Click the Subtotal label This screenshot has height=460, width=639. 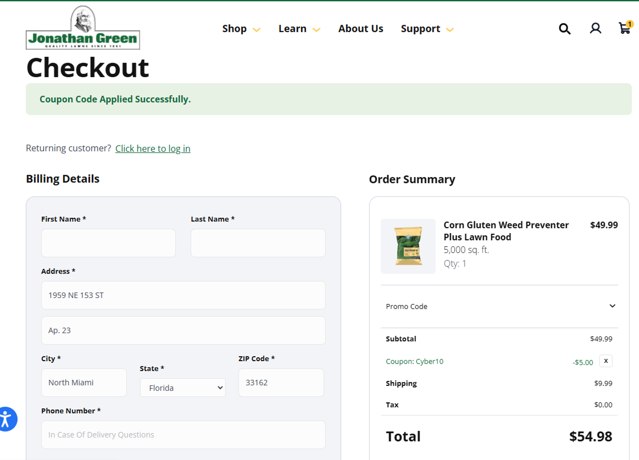click(x=401, y=339)
